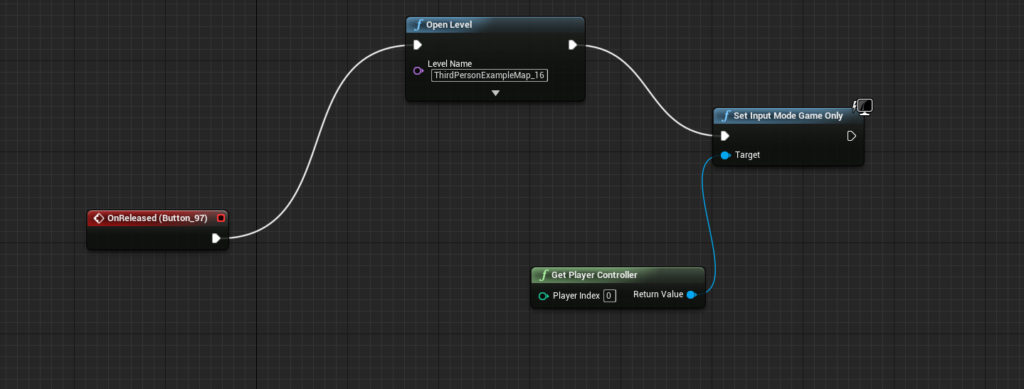This screenshot has width=1024, height=389.
Task: Click the function icon on Get Player Controller node
Action: click(544, 275)
